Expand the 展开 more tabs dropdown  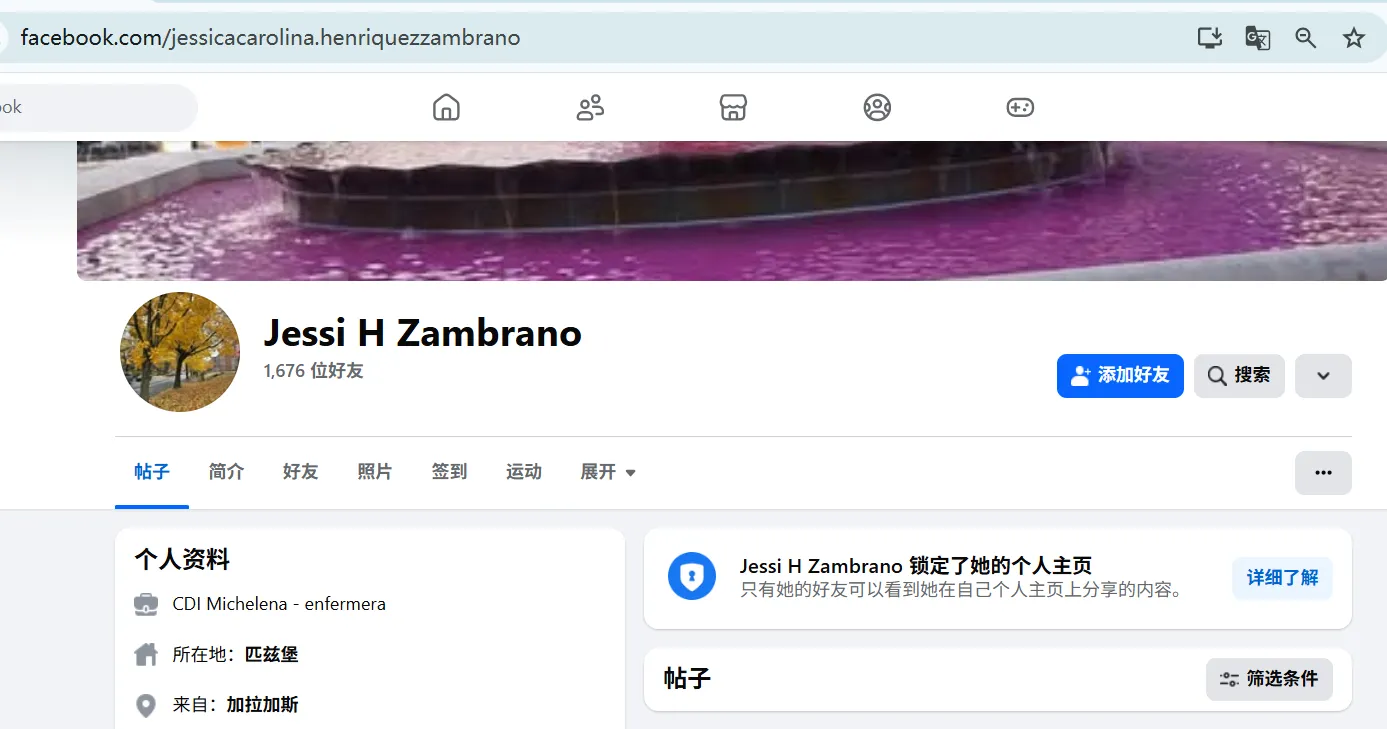click(608, 472)
